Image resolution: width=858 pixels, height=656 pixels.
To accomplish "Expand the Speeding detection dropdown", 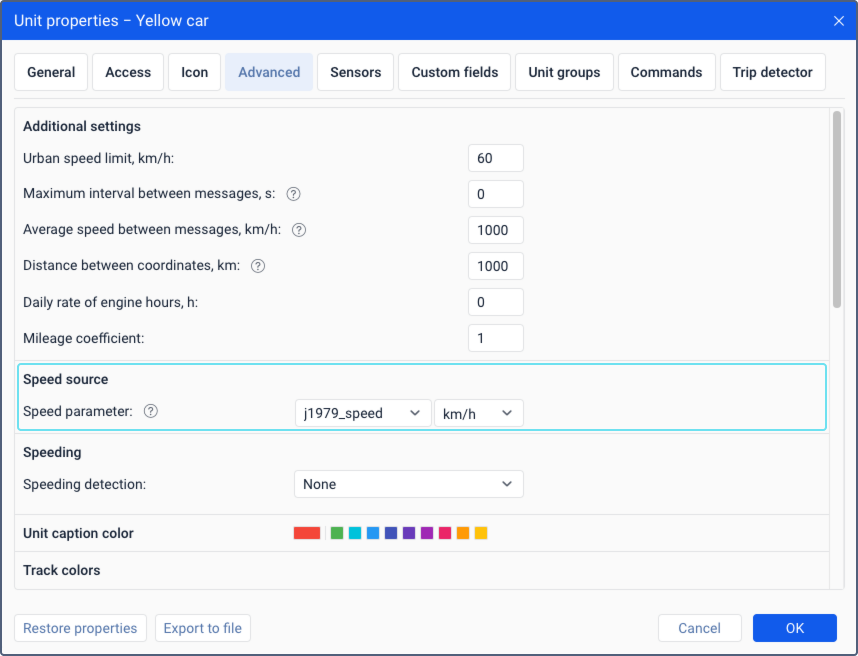I will click(408, 484).
